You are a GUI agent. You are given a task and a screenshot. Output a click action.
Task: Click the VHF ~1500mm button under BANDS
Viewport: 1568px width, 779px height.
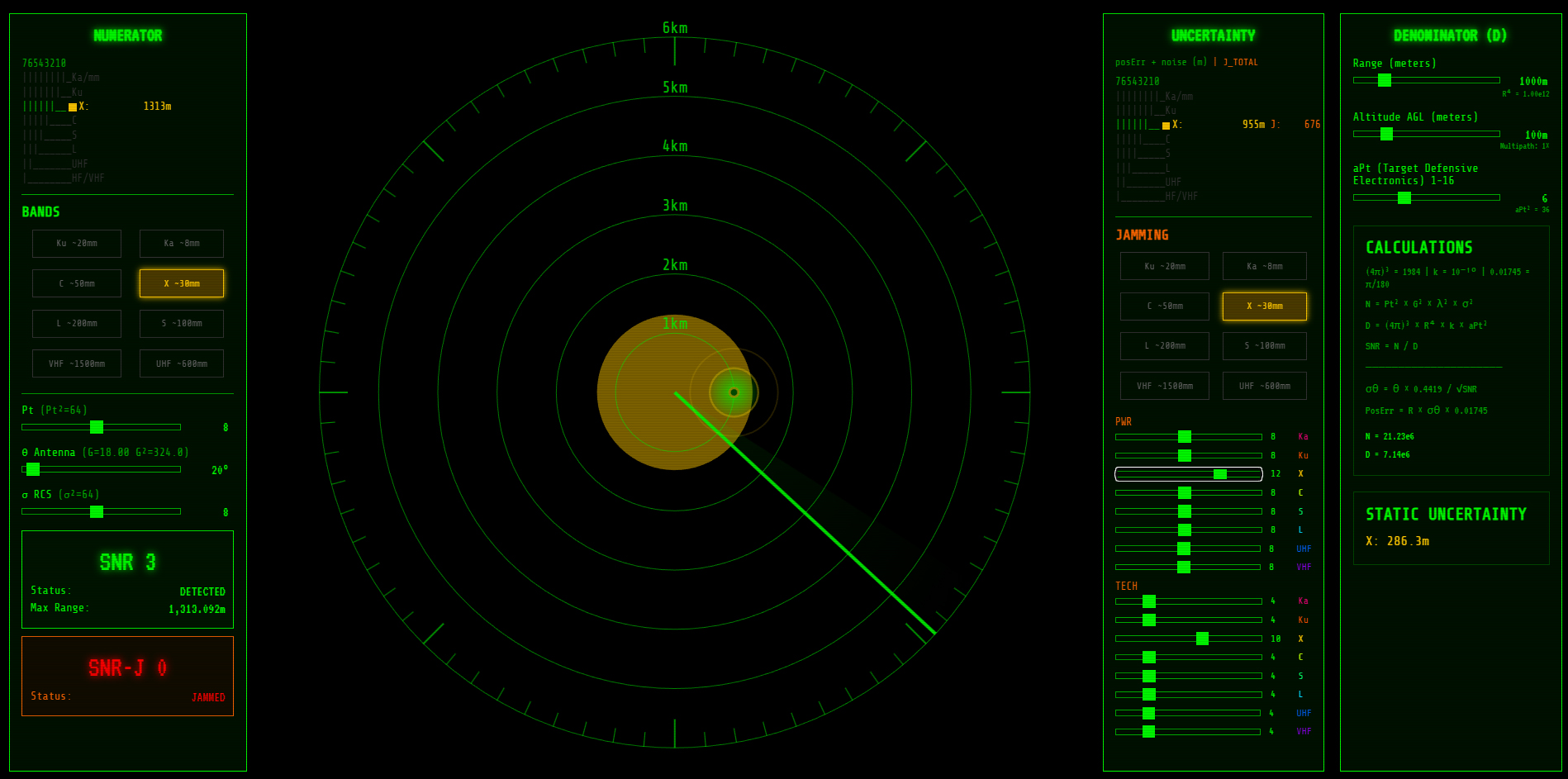click(x=77, y=363)
